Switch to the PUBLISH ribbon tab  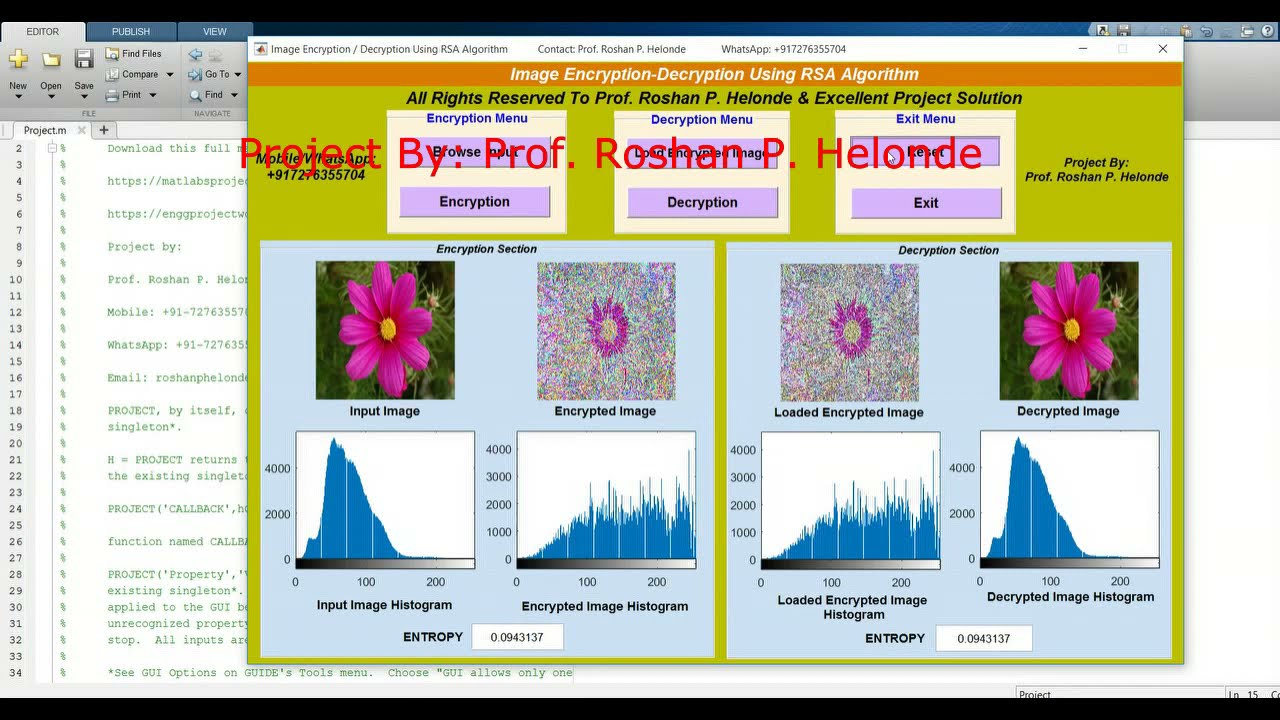tap(131, 32)
